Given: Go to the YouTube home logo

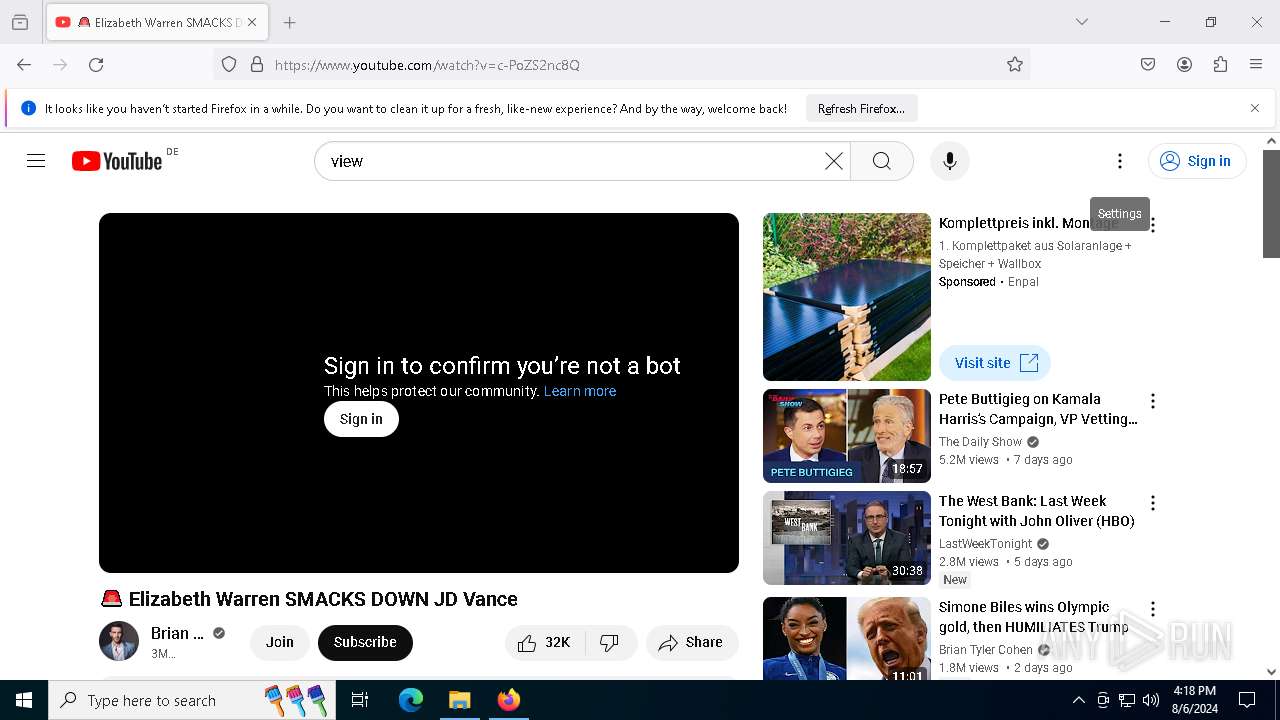Looking at the screenshot, I should [x=117, y=161].
